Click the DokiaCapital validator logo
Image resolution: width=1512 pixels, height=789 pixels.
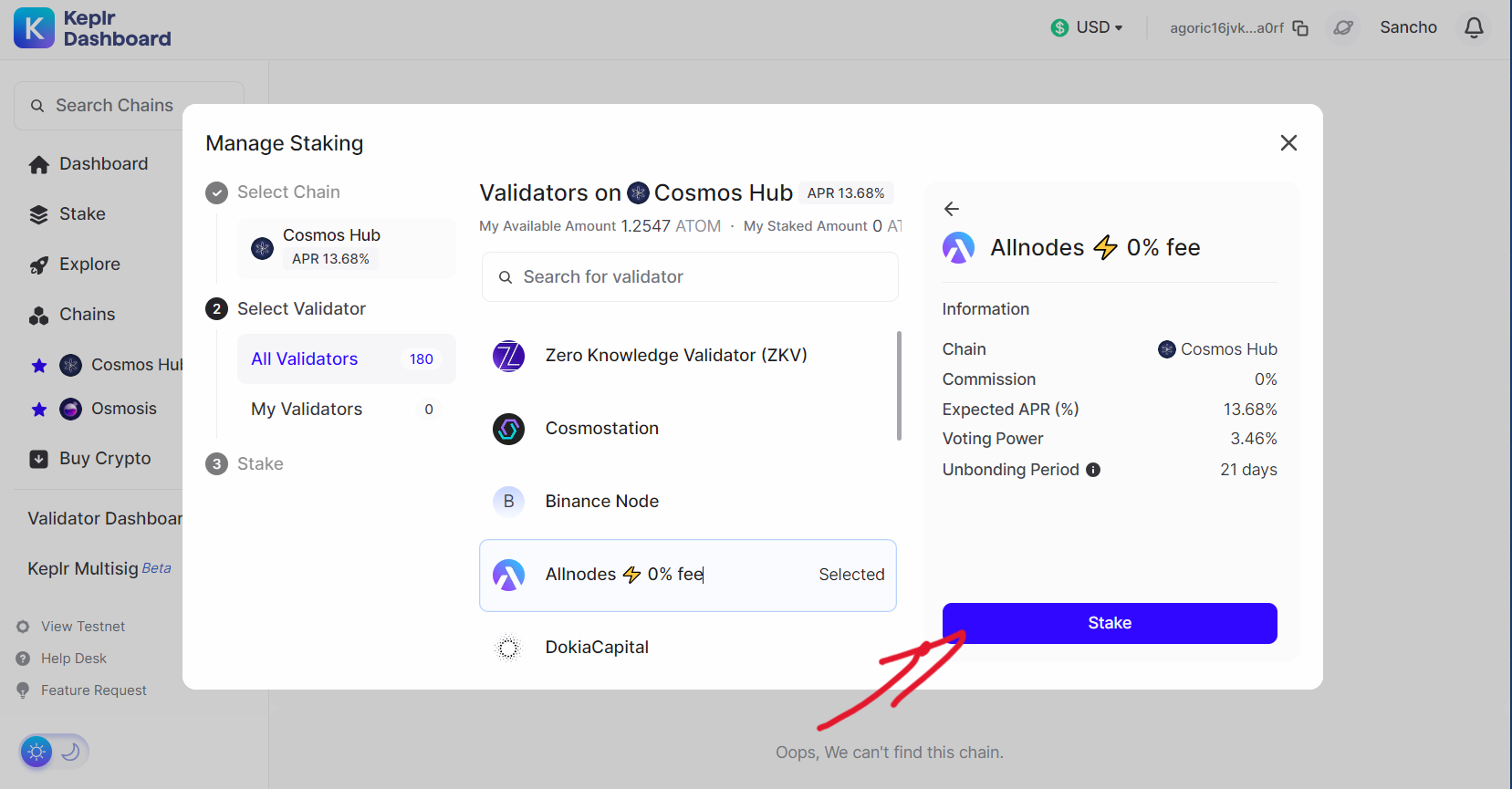(508, 648)
